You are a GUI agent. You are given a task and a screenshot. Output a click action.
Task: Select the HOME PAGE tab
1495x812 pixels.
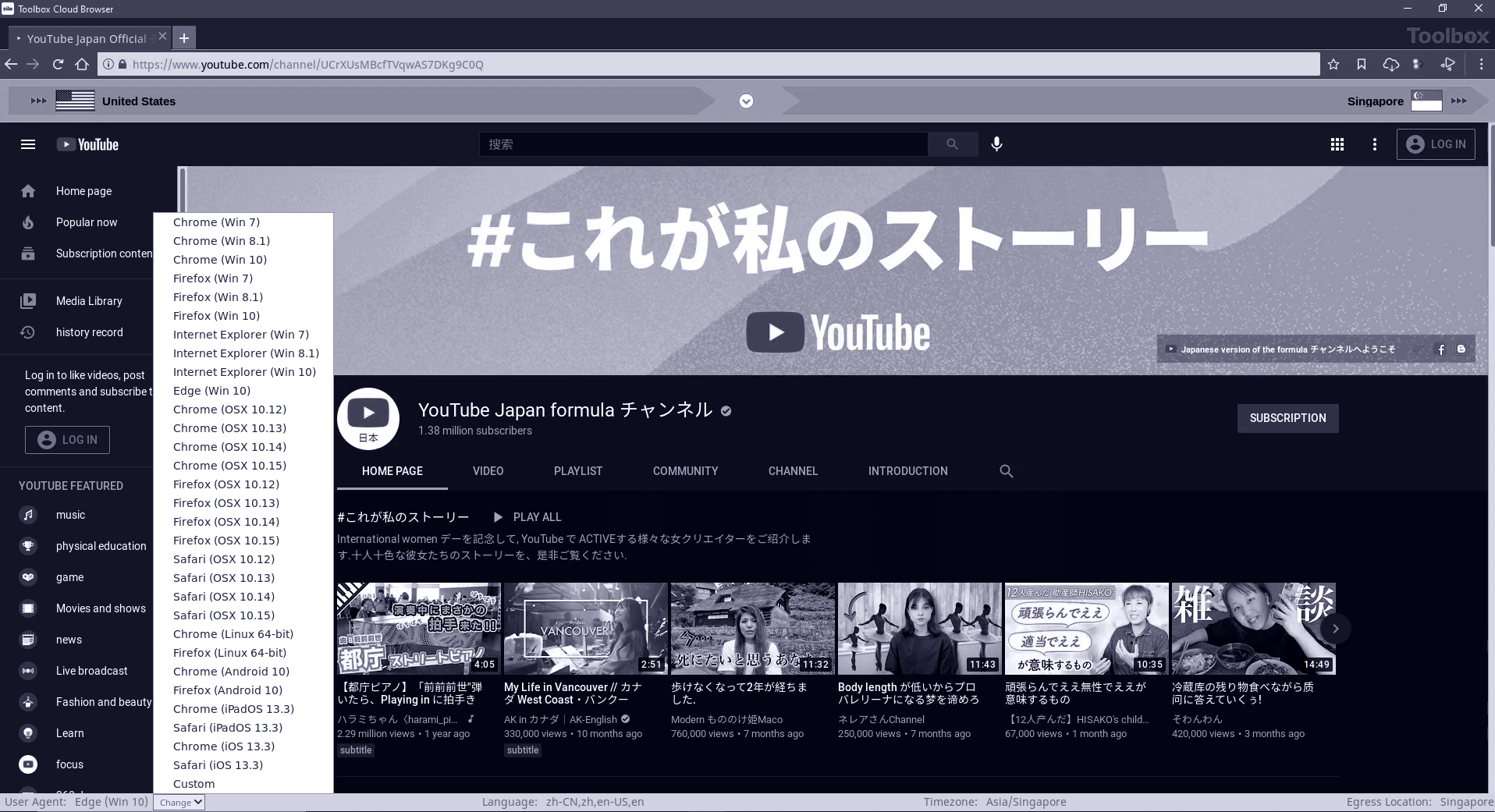pos(392,471)
